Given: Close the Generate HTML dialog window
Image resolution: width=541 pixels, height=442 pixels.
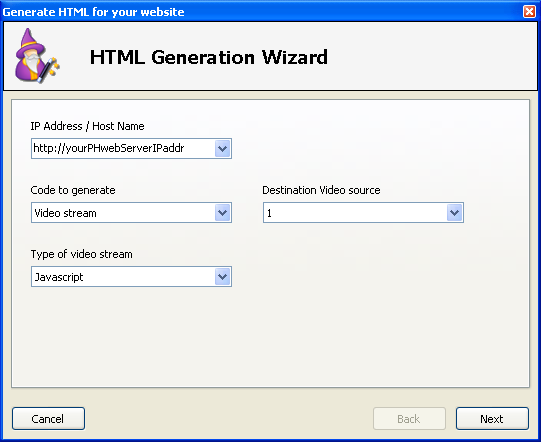Looking at the screenshot, I should point(529,11).
